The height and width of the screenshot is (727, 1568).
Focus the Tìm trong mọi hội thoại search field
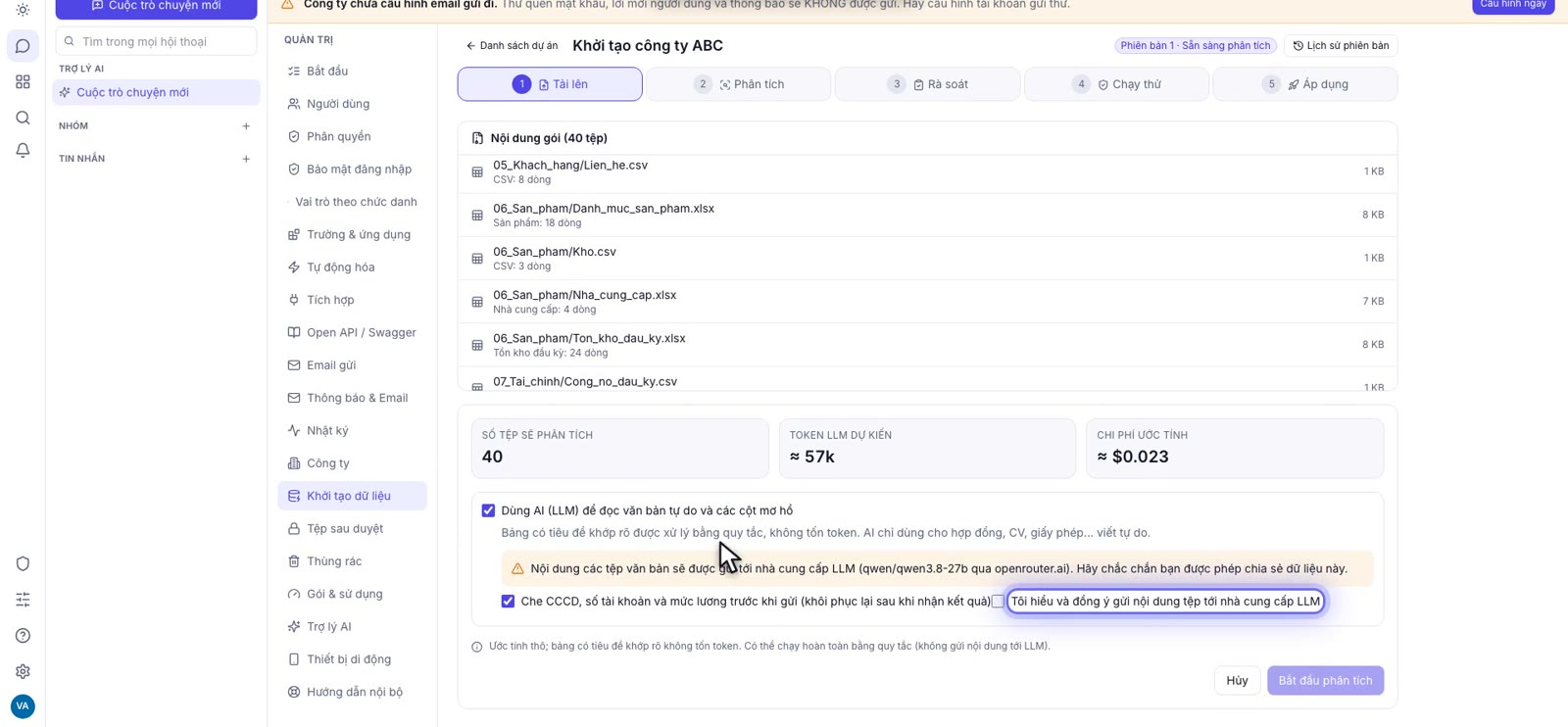click(x=157, y=41)
